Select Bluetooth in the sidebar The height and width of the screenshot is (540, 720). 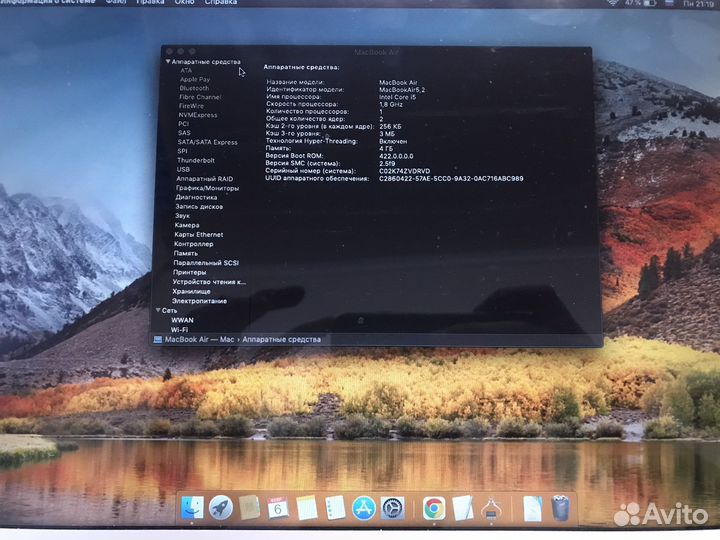coord(194,88)
